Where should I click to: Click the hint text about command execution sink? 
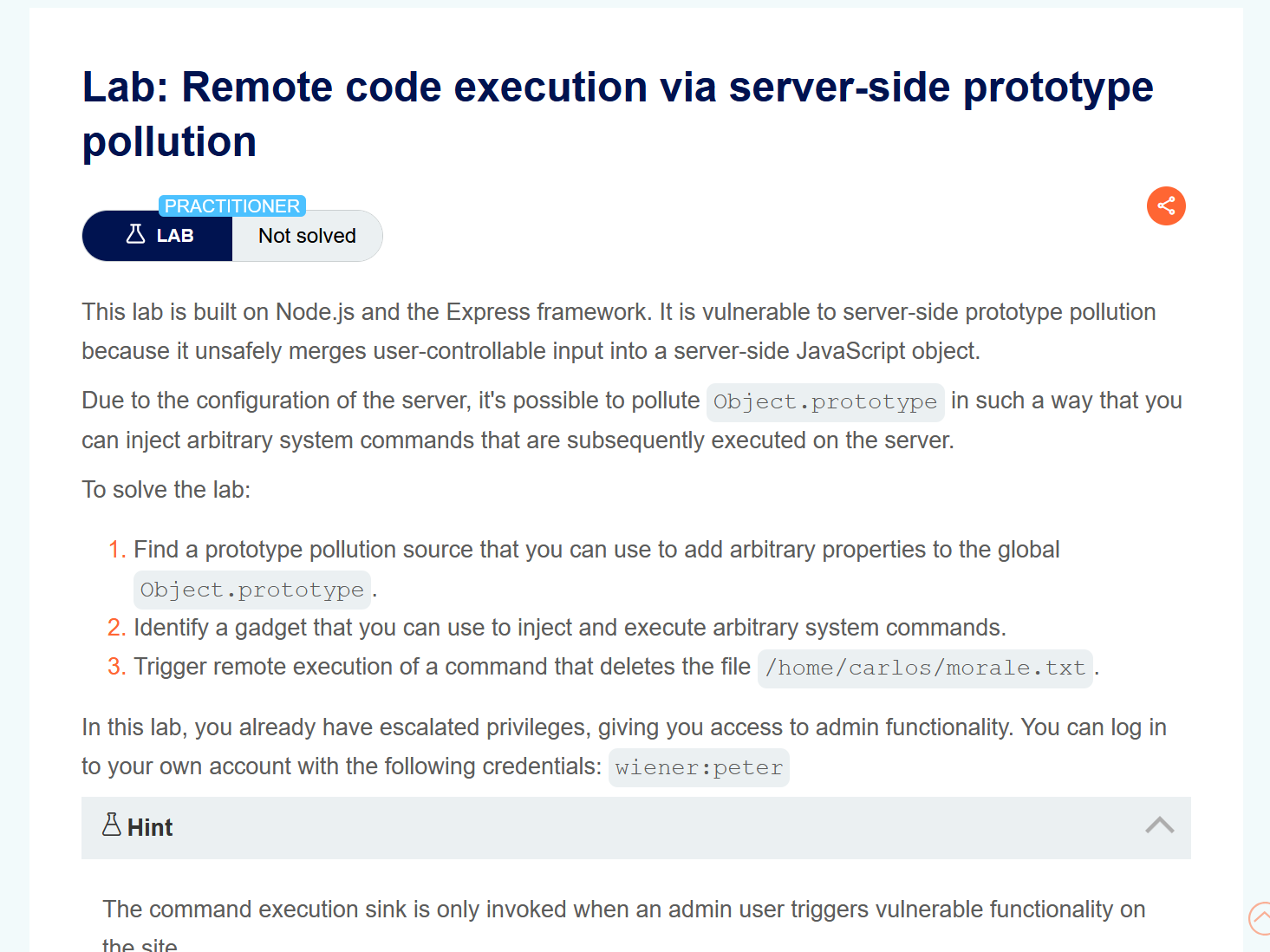[624, 924]
